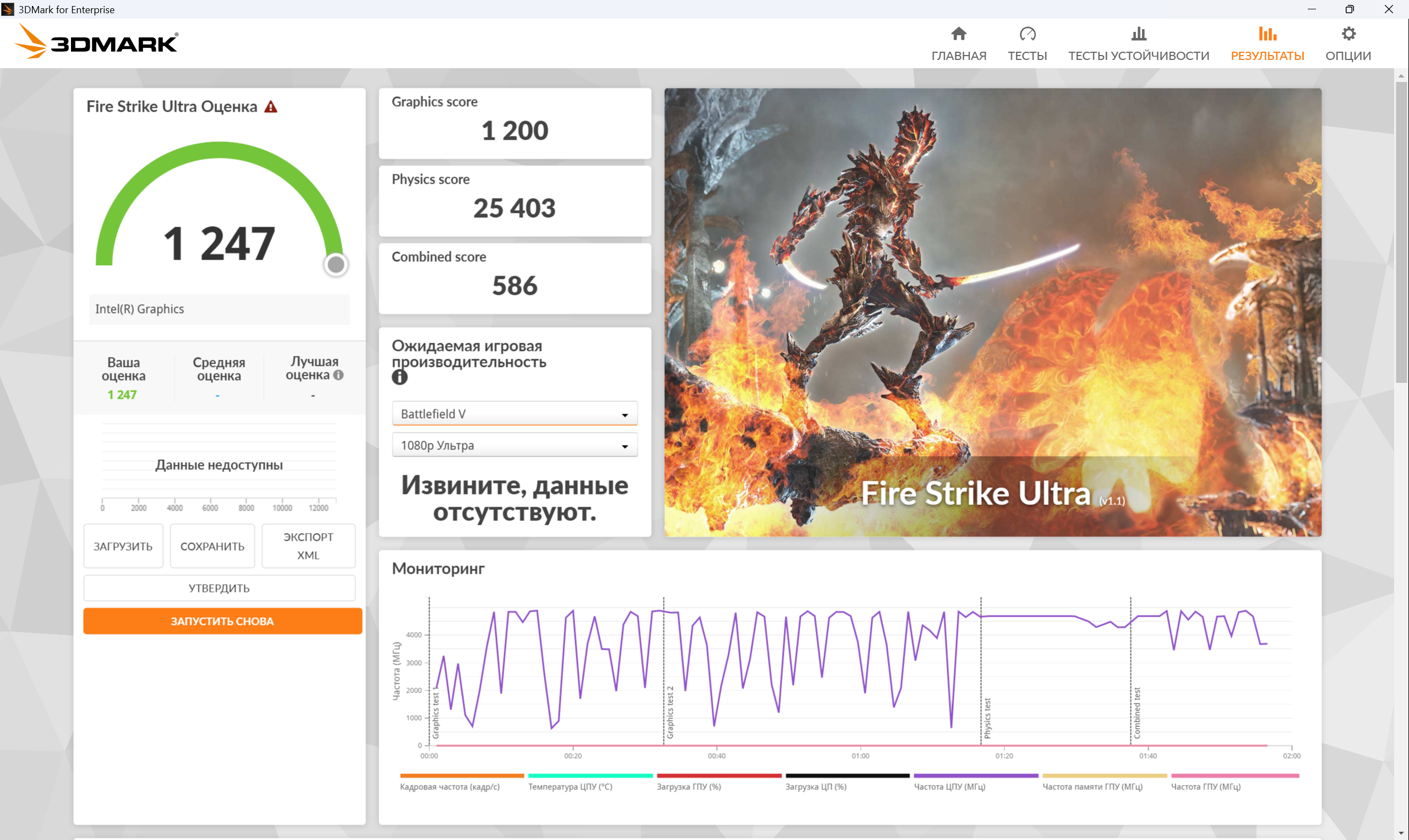Click the home icon for ГЛАВНАЯ
Image resolution: width=1409 pixels, height=840 pixels.
(958, 34)
